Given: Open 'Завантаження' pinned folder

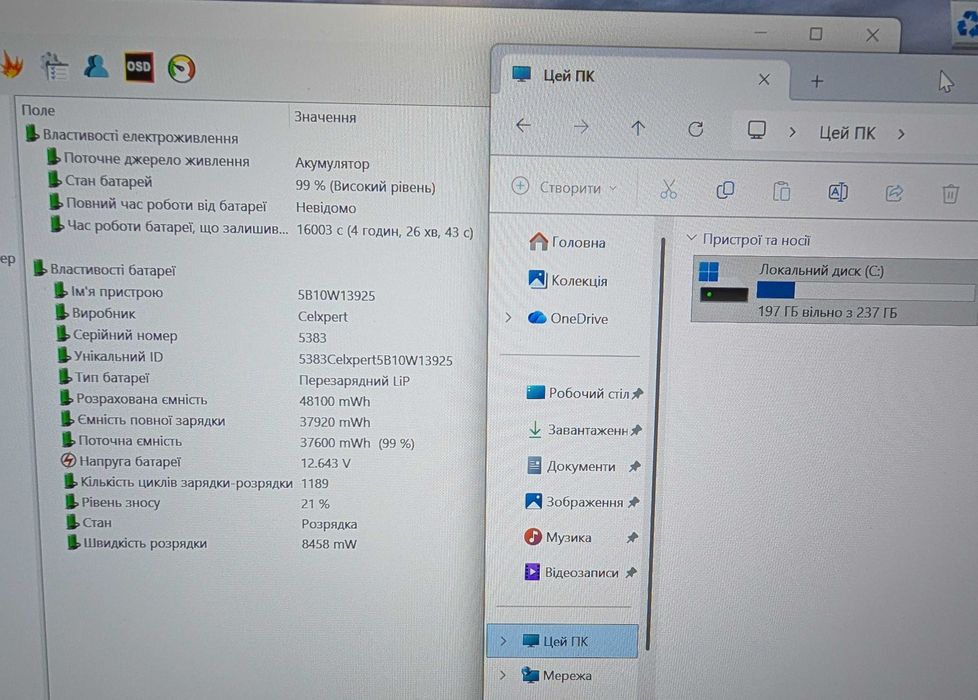Looking at the screenshot, I should (584, 430).
